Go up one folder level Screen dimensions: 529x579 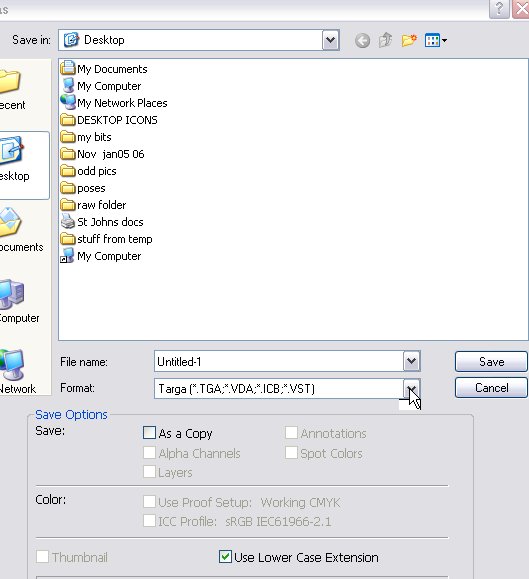coord(385,40)
